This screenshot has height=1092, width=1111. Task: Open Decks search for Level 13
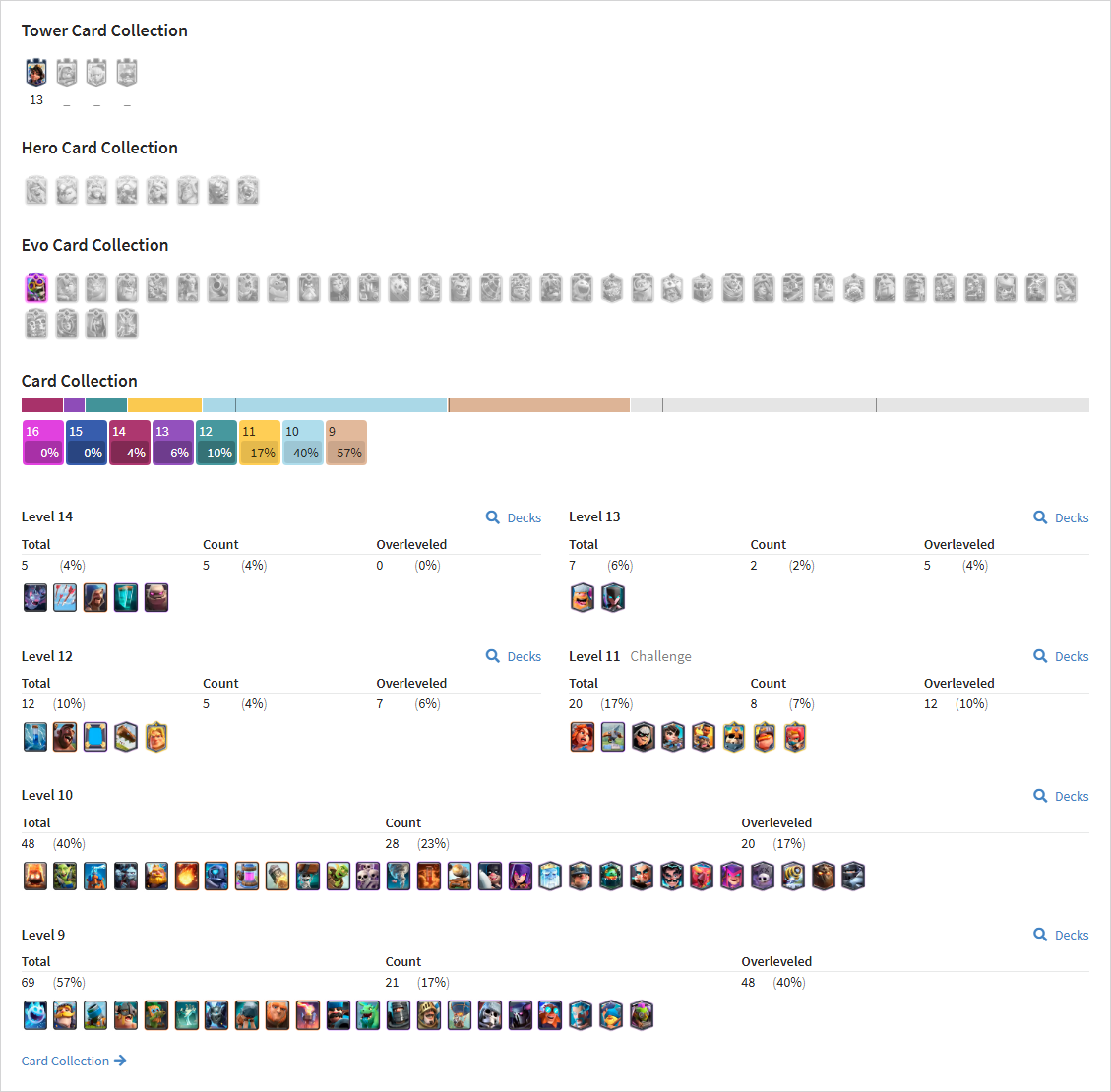point(1061,517)
